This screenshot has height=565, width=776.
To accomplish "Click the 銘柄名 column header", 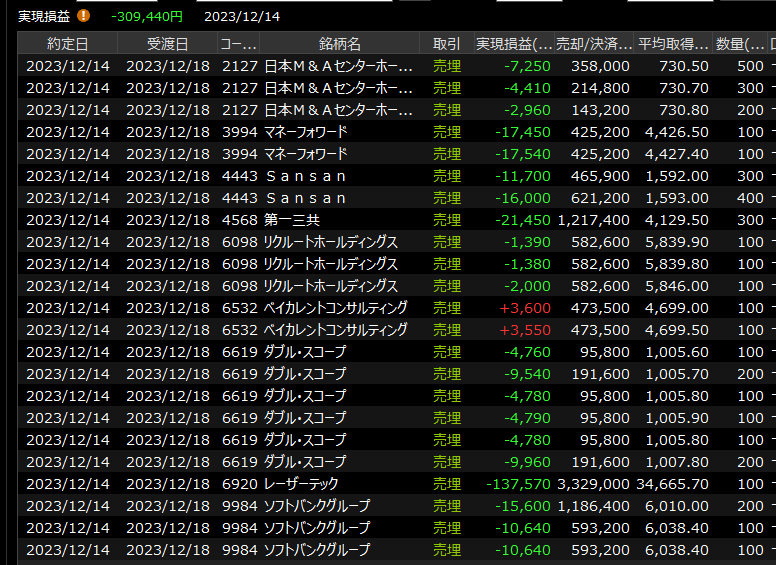I will pyautogui.click(x=340, y=44).
